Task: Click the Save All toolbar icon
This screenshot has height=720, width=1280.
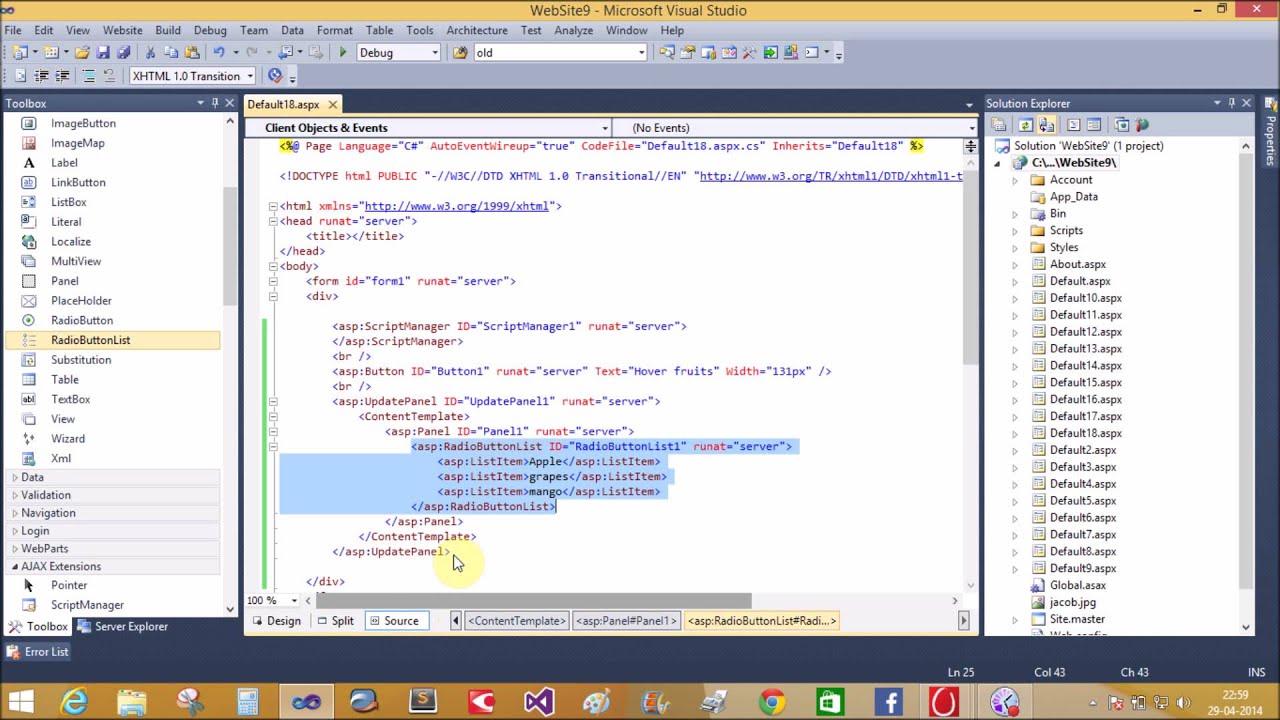Action: click(123, 52)
